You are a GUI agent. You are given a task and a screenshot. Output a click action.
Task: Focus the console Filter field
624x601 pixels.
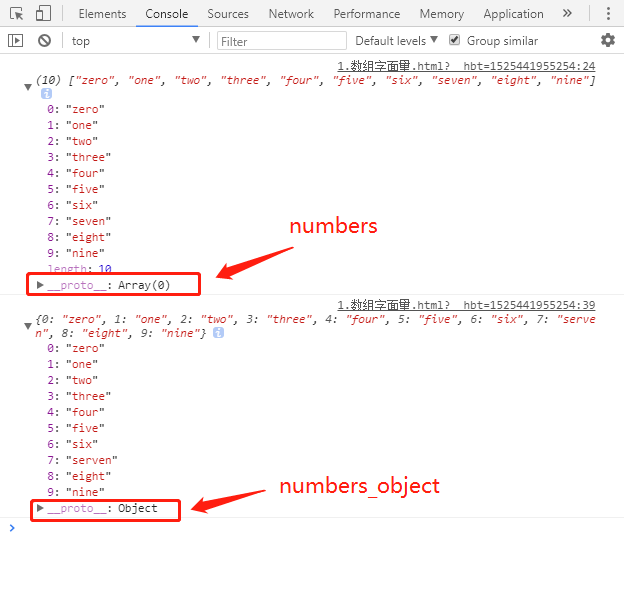(x=281, y=41)
